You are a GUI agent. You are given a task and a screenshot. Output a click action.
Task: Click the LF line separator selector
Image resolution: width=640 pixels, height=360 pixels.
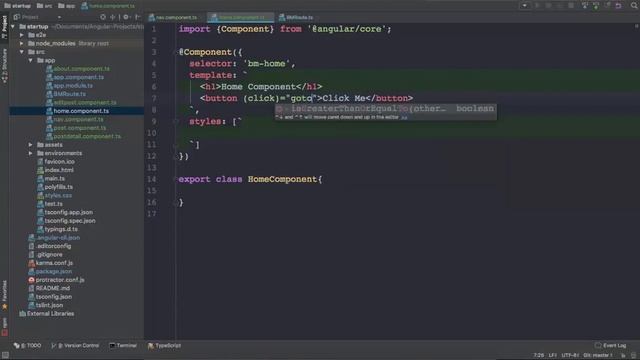[x=553, y=356]
